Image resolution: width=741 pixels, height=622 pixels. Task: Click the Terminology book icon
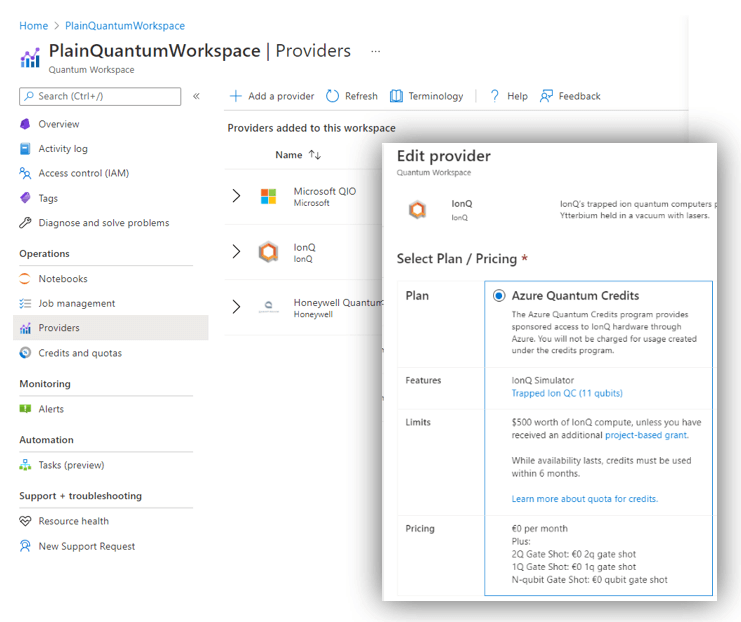pyautogui.click(x=396, y=96)
